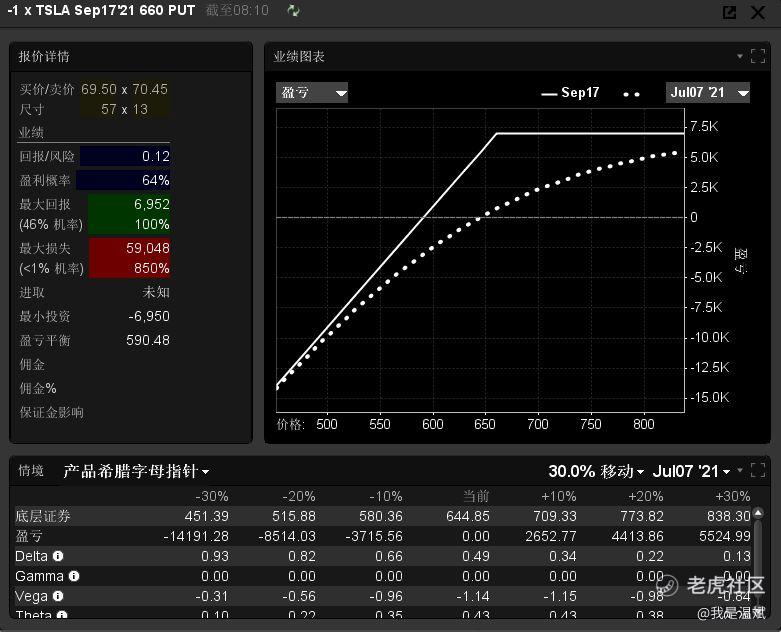Click the P&L cell -14191.28

pyautogui.click(x=196, y=536)
